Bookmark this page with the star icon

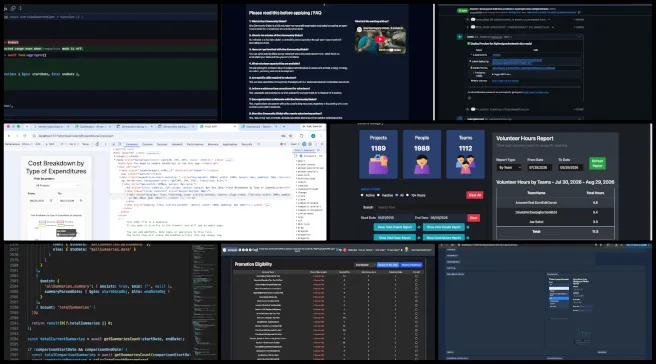coord(290,136)
